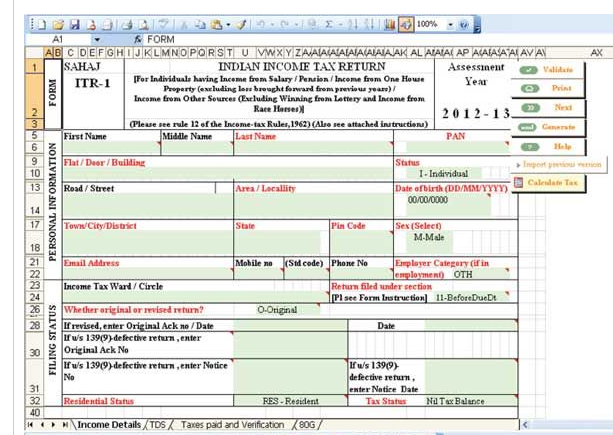
Task: Open the Status dropdown showing I - Individual
Action: [x=444, y=174]
